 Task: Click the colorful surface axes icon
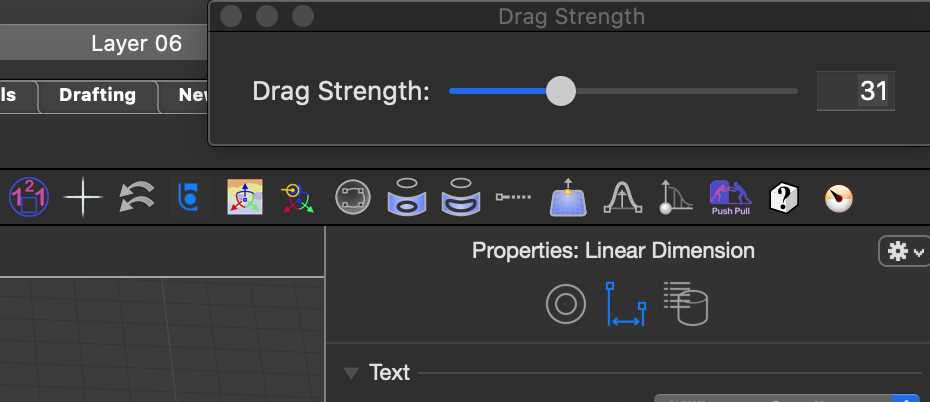(244, 197)
